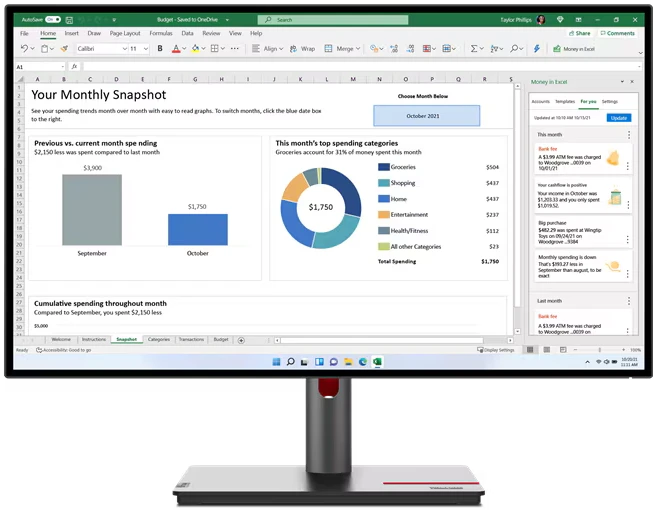Viewport: 653px width, 510px height.
Task: Open Money in Excel from ribbon
Action: (574, 48)
